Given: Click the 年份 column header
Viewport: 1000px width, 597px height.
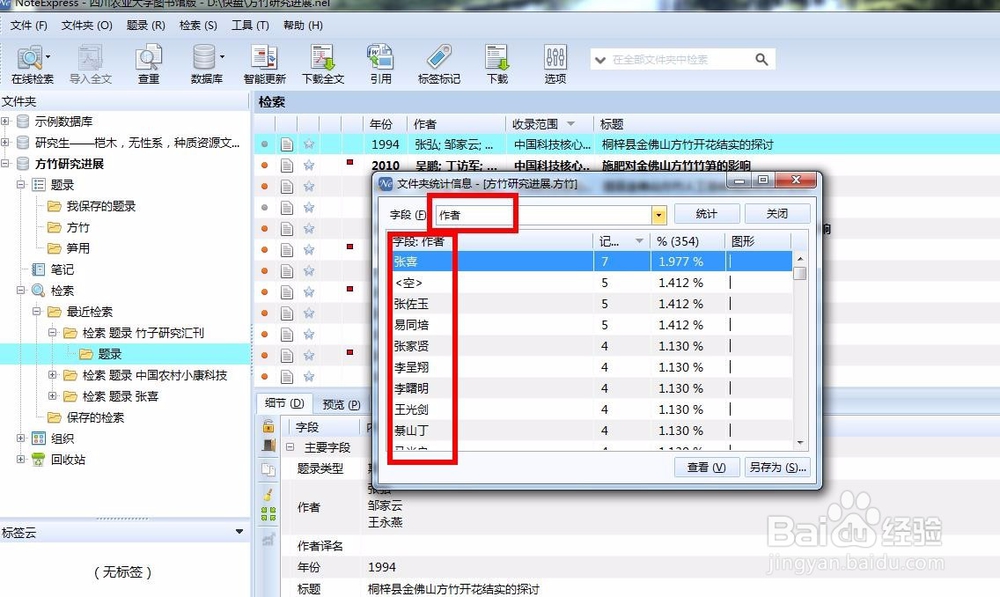Looking at the screenshot, I should pyautogui.click(x=385, y=124).
